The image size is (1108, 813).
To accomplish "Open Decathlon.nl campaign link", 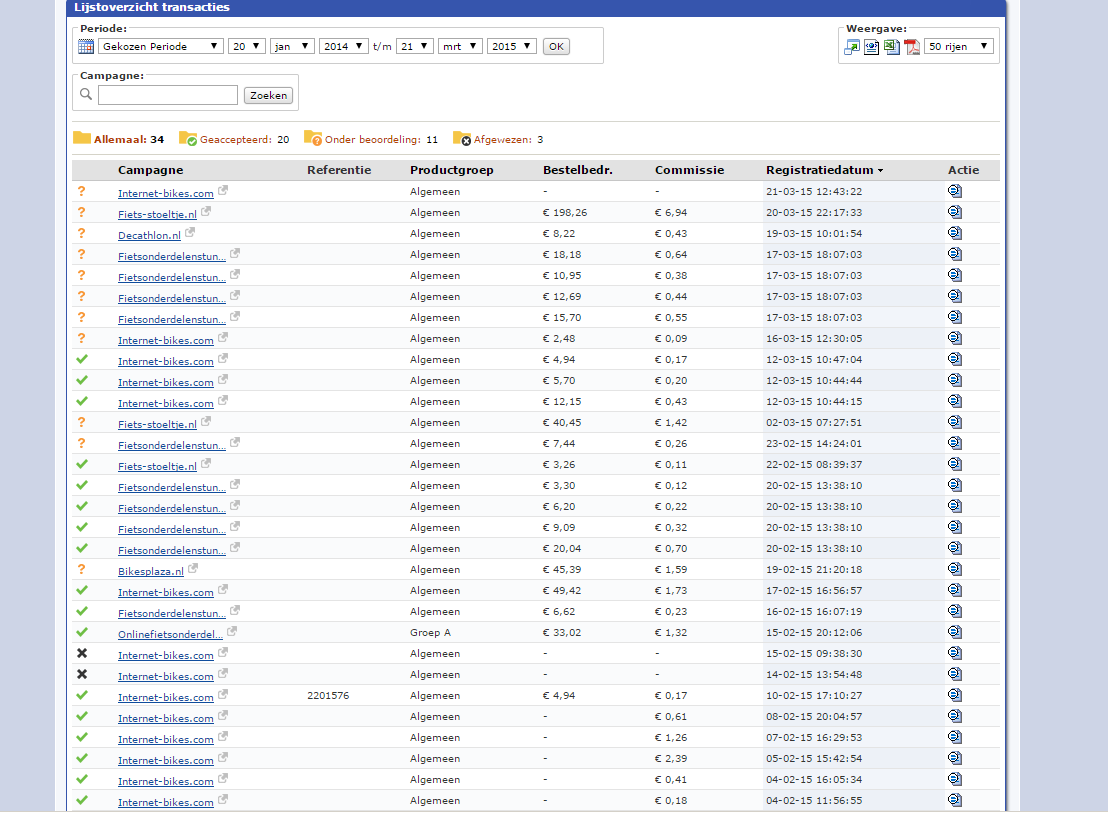I will [x=149, y=235].
